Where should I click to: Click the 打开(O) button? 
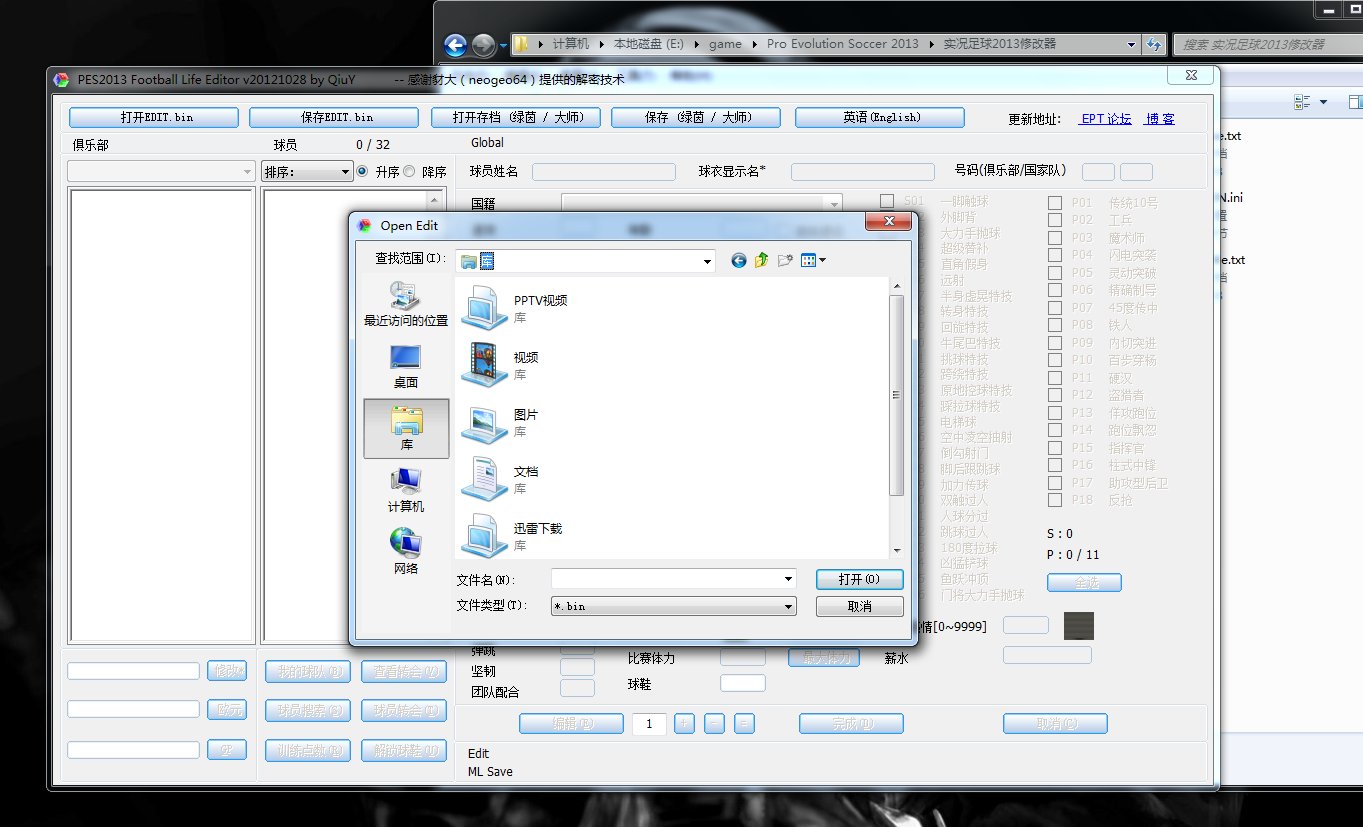click(x=859, y=580)
